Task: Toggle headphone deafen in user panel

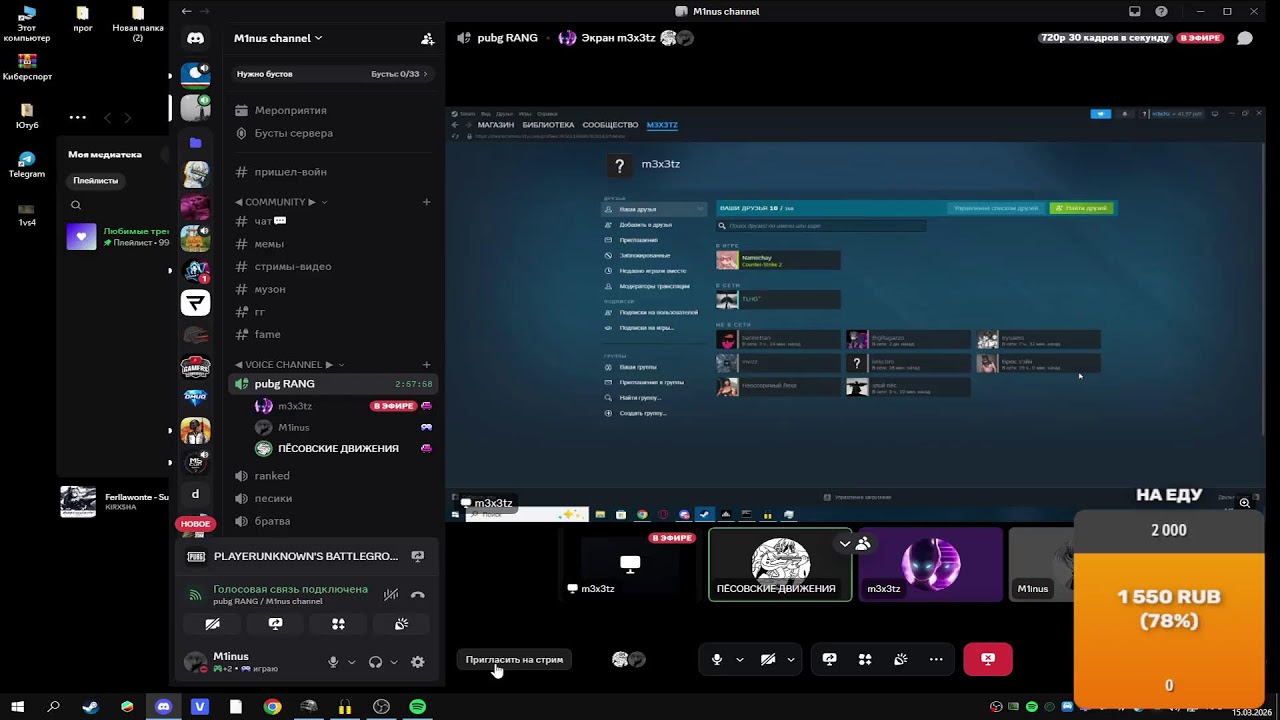Action: [x=375, y=662]
